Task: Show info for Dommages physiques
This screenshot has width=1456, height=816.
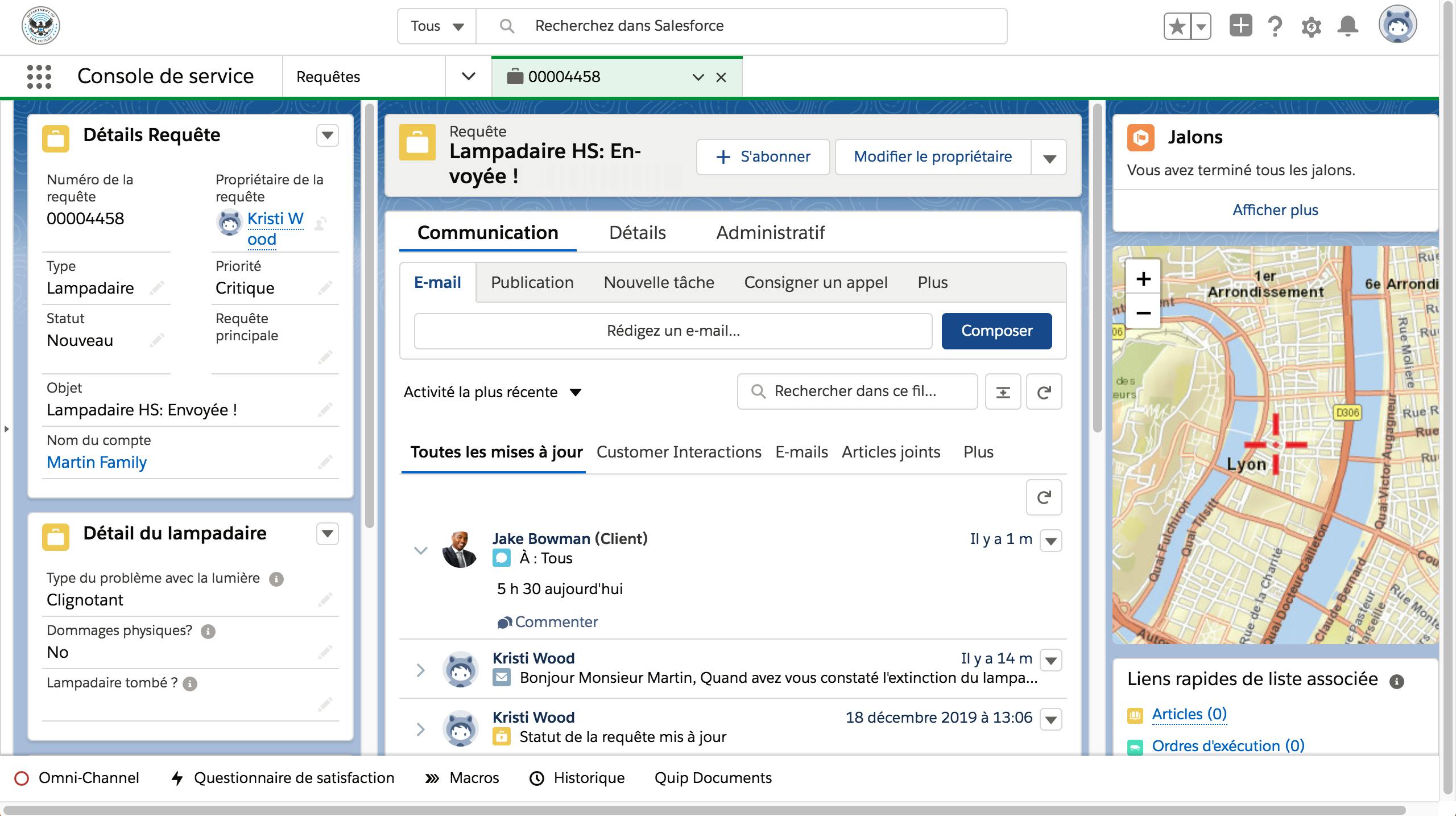Action: coord(208,632)
